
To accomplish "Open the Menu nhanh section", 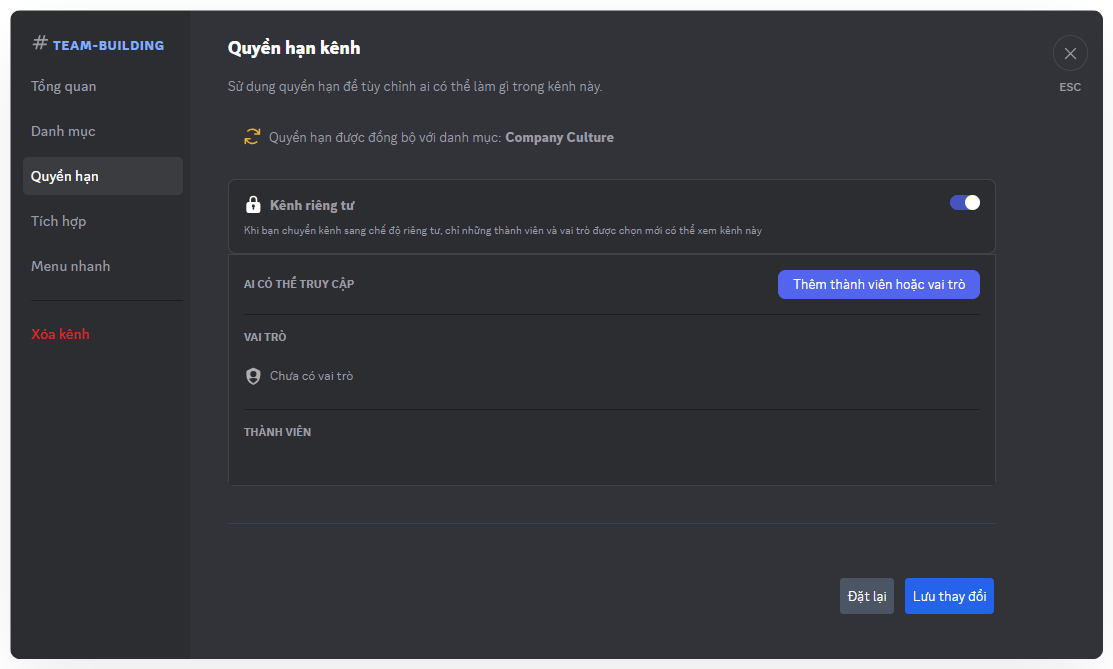I will (71, 266).
